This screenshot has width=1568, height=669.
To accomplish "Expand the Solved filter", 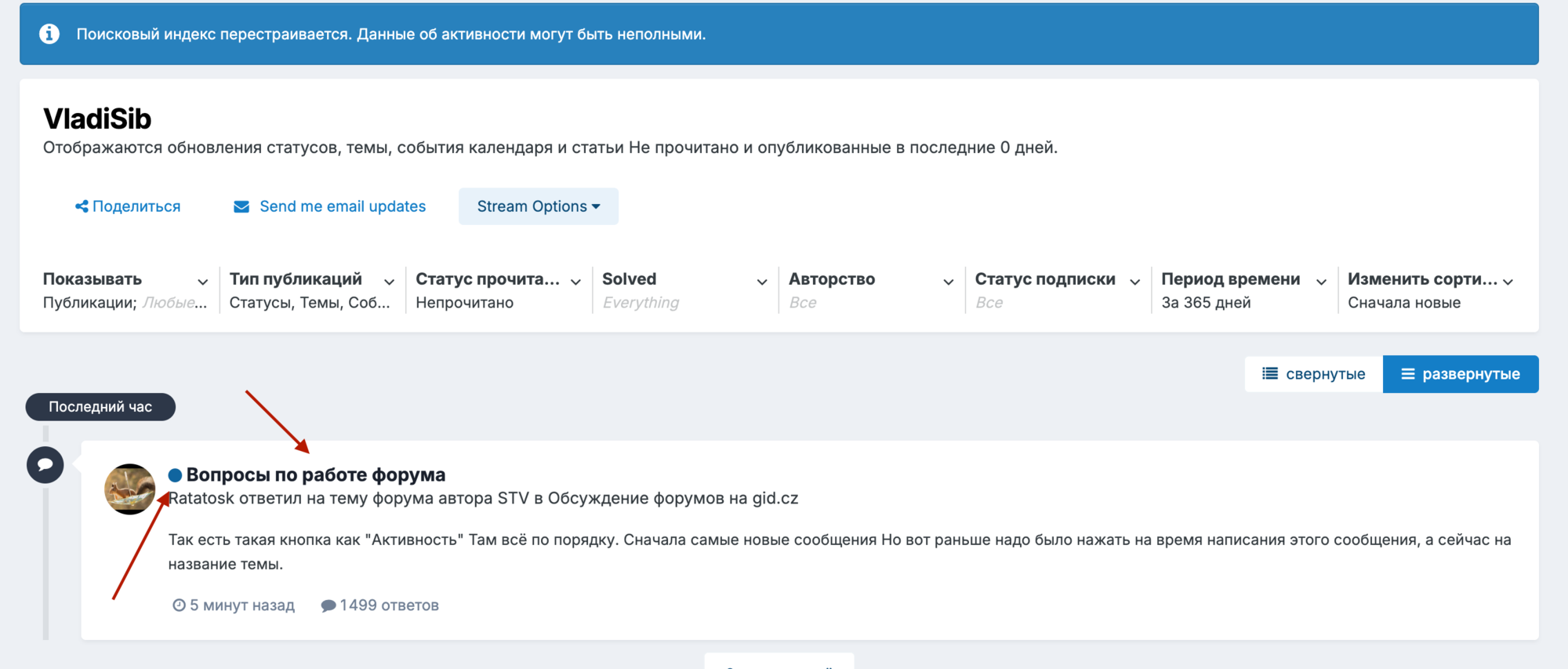I will (x=685, y=290).
